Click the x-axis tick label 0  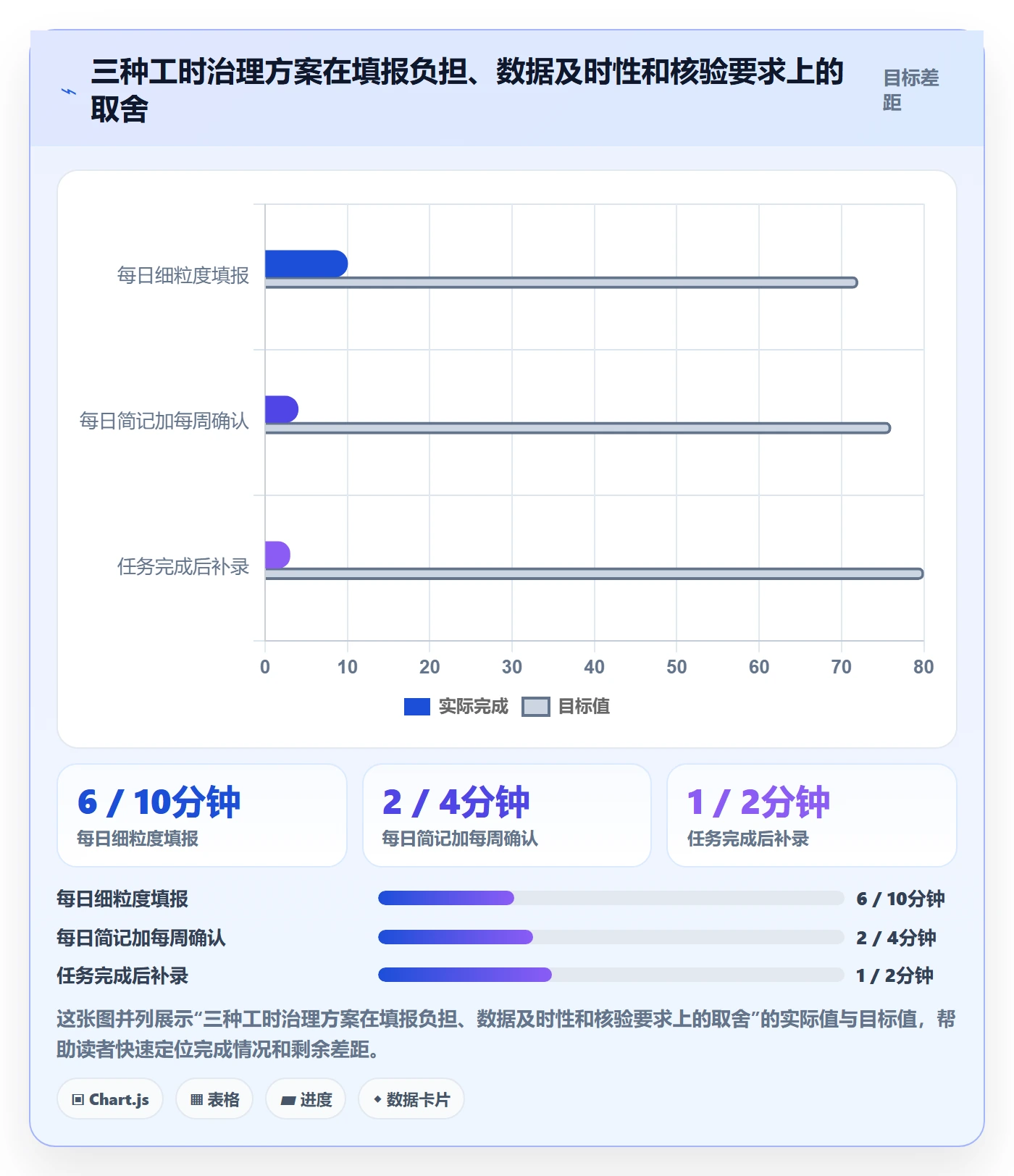pyautogui.click(x=265, y=667)
